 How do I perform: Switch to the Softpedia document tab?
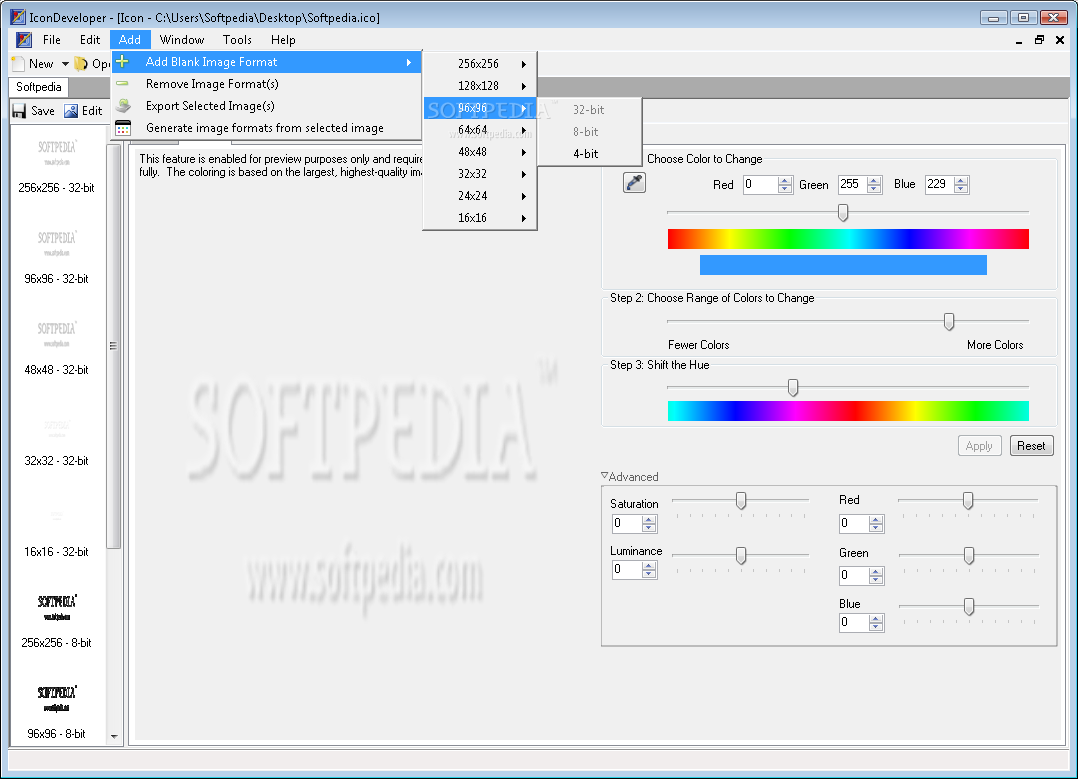pos(38,87)
